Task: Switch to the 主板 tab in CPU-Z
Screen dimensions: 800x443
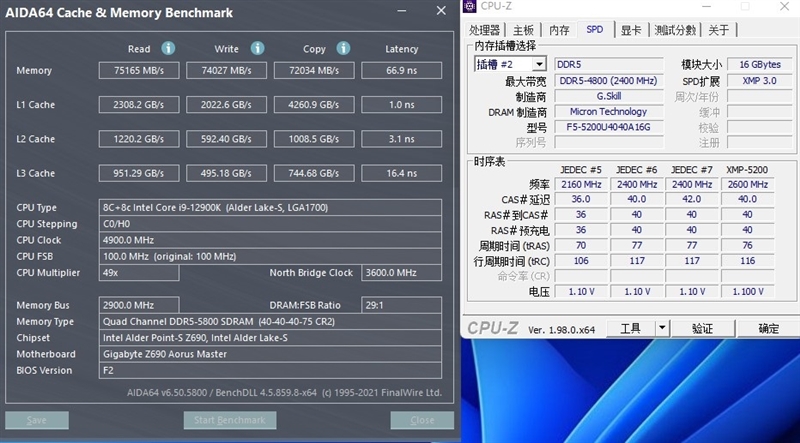Action: tap(523, 30)
